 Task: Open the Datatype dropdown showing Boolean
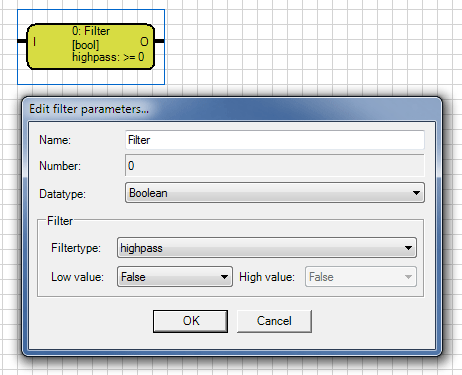pos(275,193)
